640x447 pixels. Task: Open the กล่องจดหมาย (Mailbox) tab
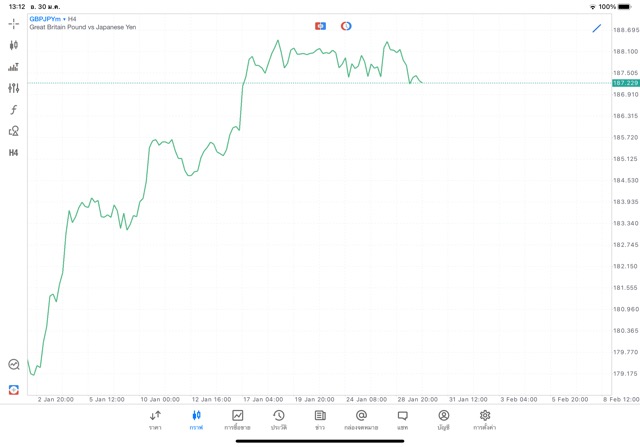[361, 420]
